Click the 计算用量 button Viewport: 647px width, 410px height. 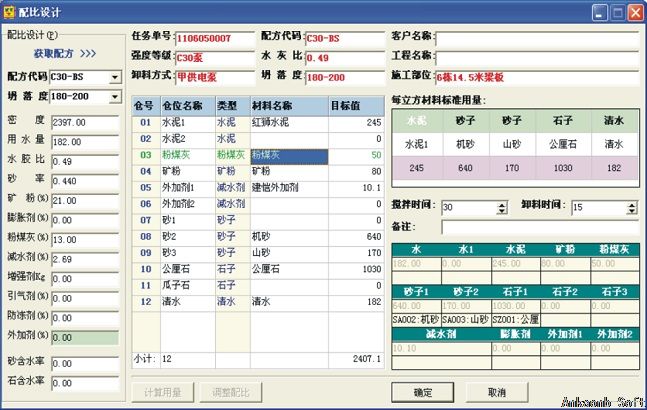click(161, 392)
